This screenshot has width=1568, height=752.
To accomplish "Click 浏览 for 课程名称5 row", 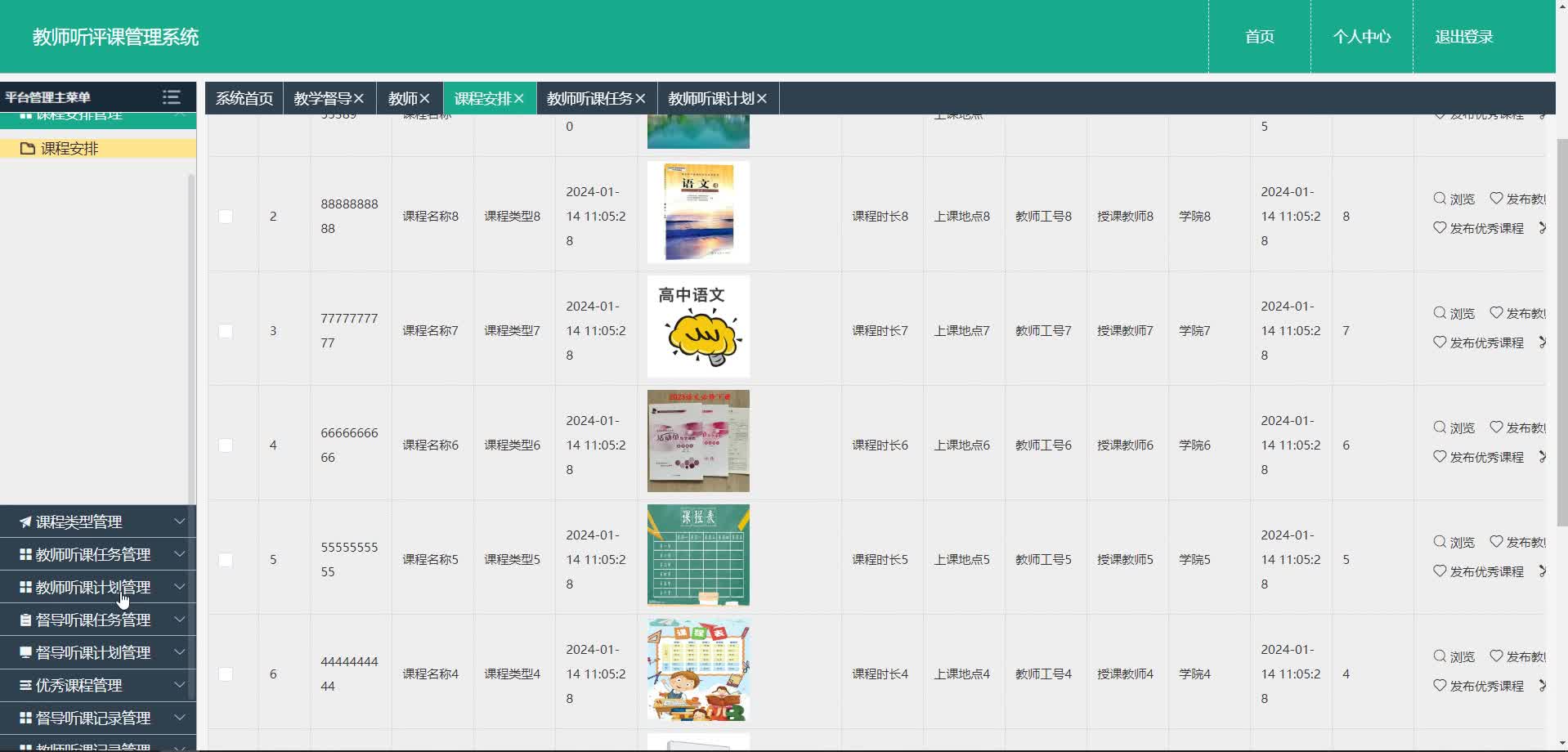I will click(1454, 542).
